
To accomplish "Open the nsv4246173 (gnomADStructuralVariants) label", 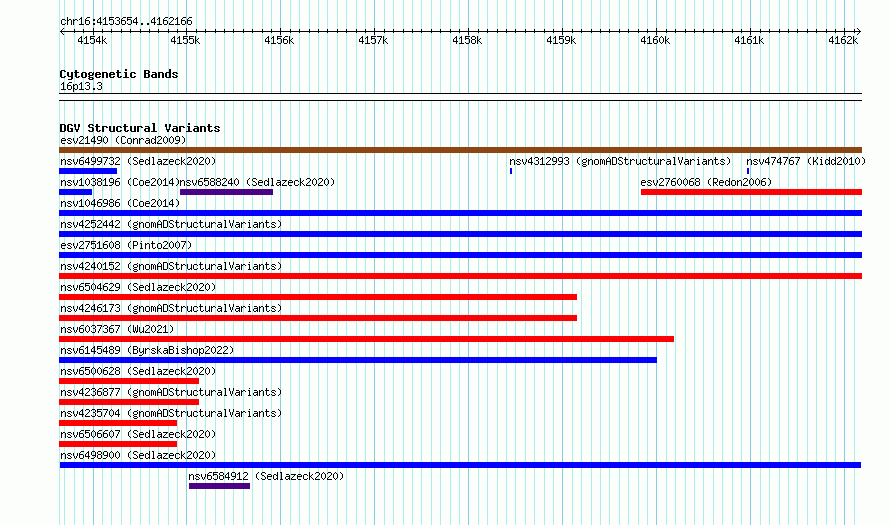I will 171,308.
